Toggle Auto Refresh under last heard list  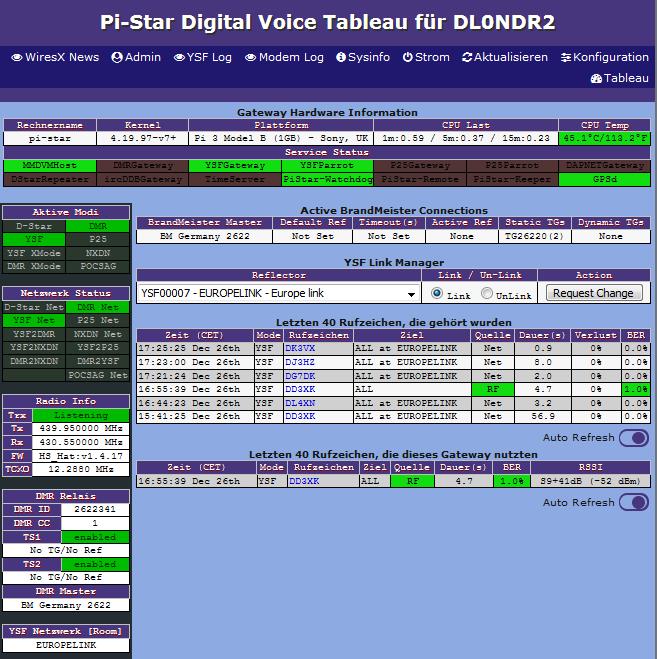pos(633,438)
